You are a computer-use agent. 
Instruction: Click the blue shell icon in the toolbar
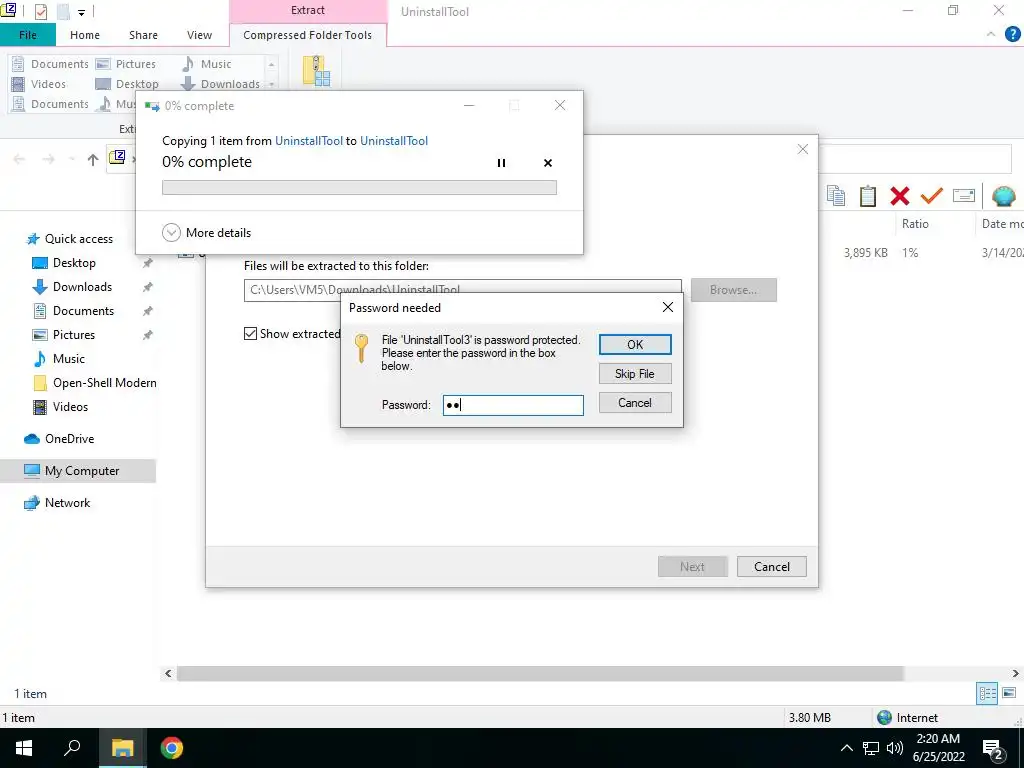[x=1003, y=195]
